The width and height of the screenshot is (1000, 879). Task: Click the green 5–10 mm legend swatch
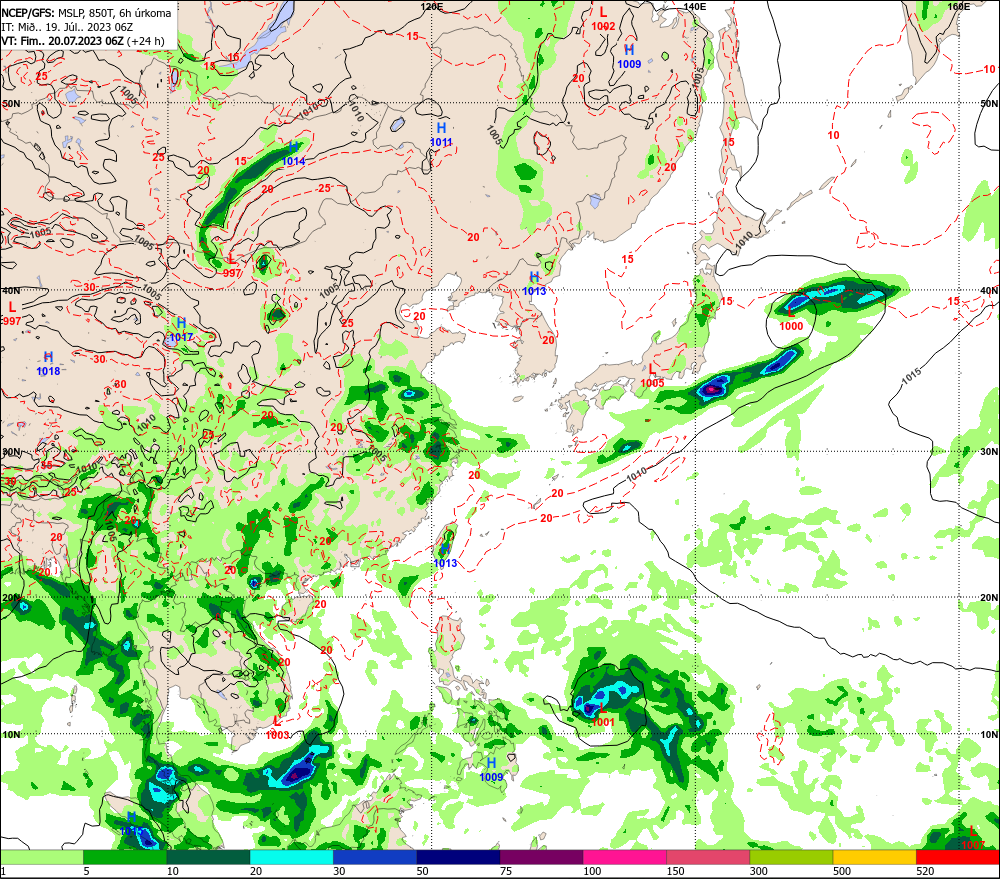(125, 857)
